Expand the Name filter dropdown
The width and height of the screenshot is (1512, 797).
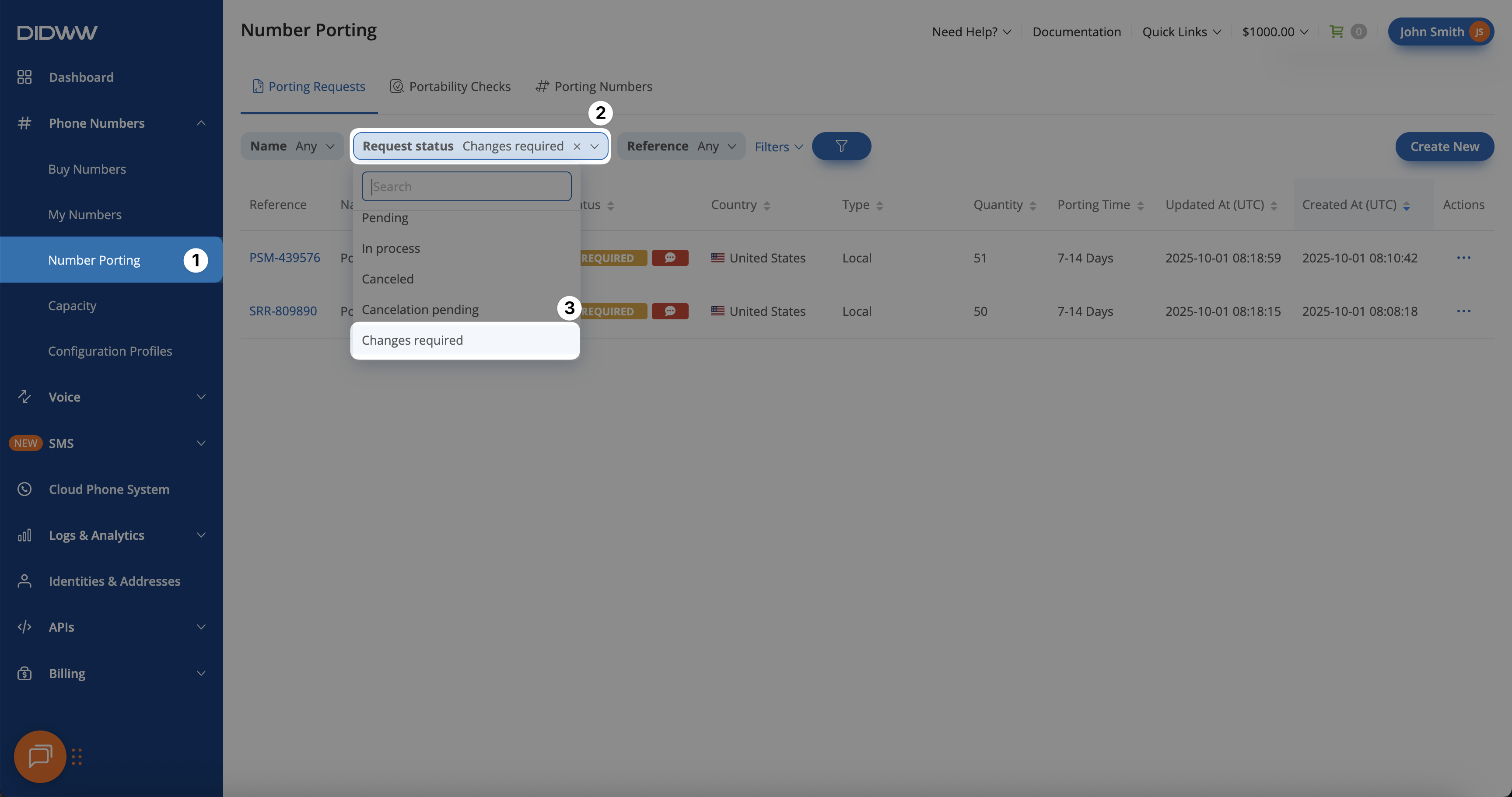(x=292, y=146)
